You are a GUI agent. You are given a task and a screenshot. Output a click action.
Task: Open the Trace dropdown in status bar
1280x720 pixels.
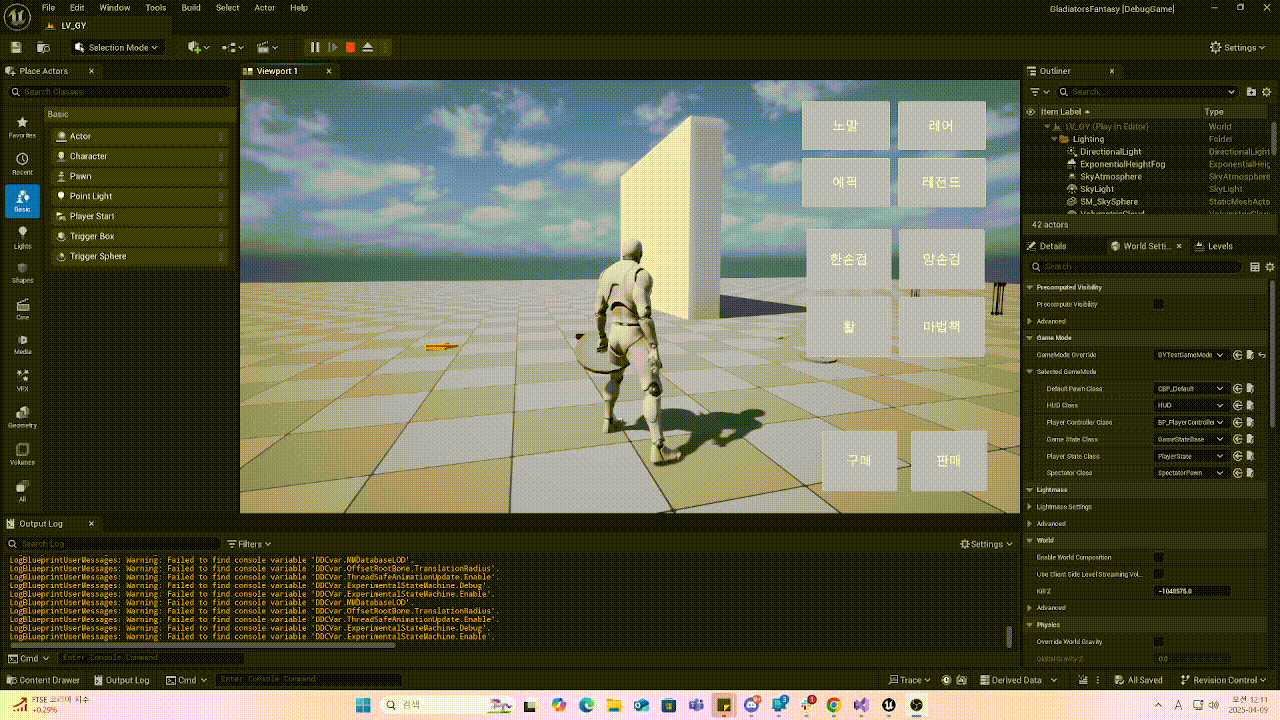pyautogui.click(x=909, y=680)
